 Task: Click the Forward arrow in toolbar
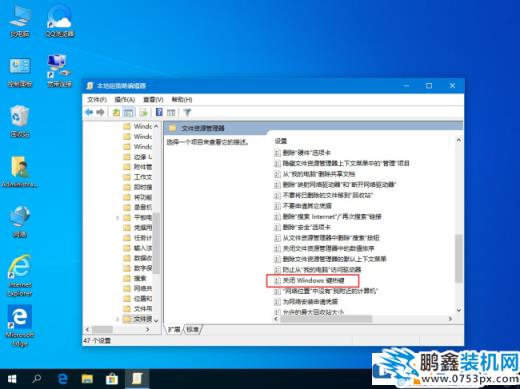pos(100,112)
